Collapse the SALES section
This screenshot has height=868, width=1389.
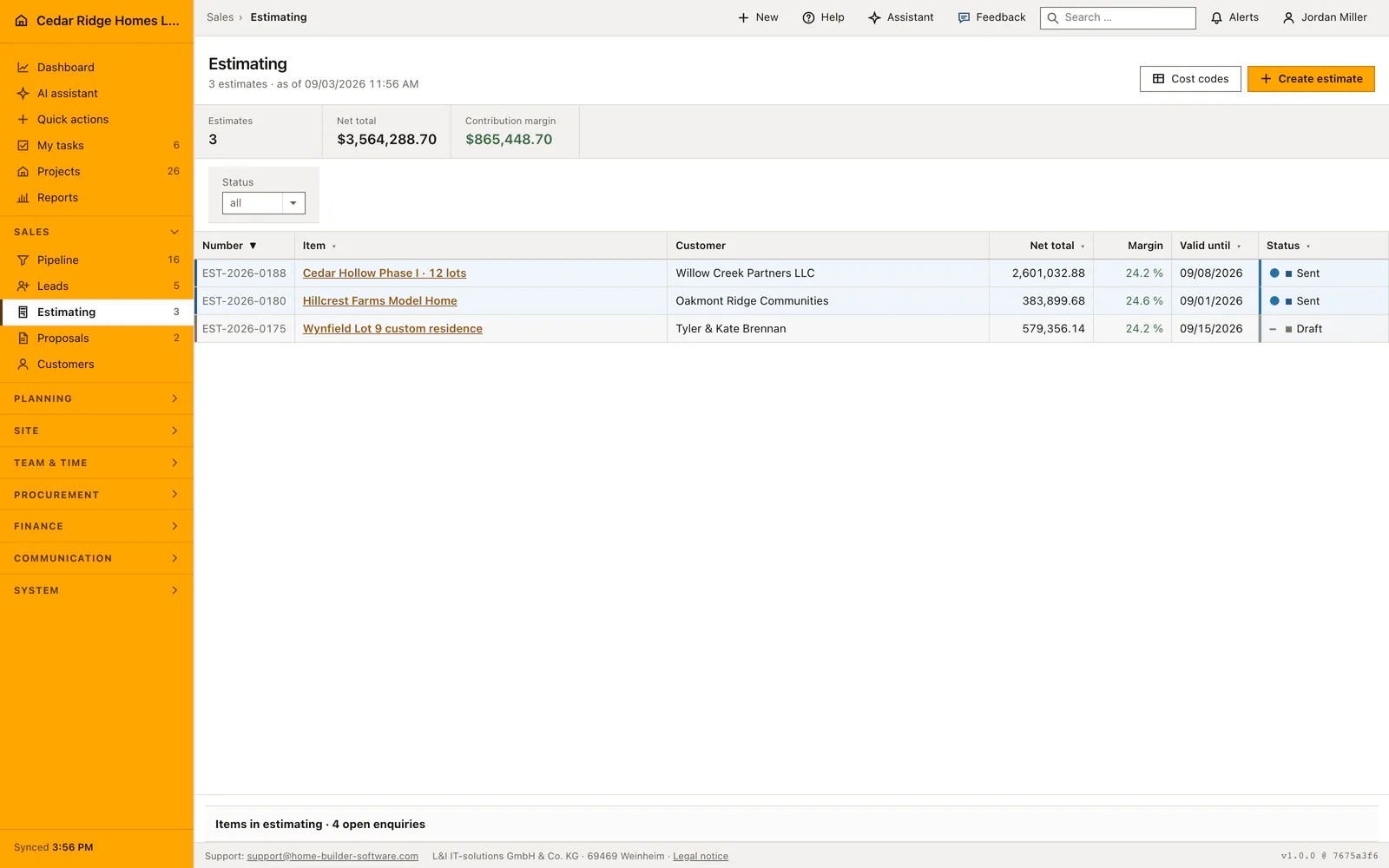(x=96, y=232)
